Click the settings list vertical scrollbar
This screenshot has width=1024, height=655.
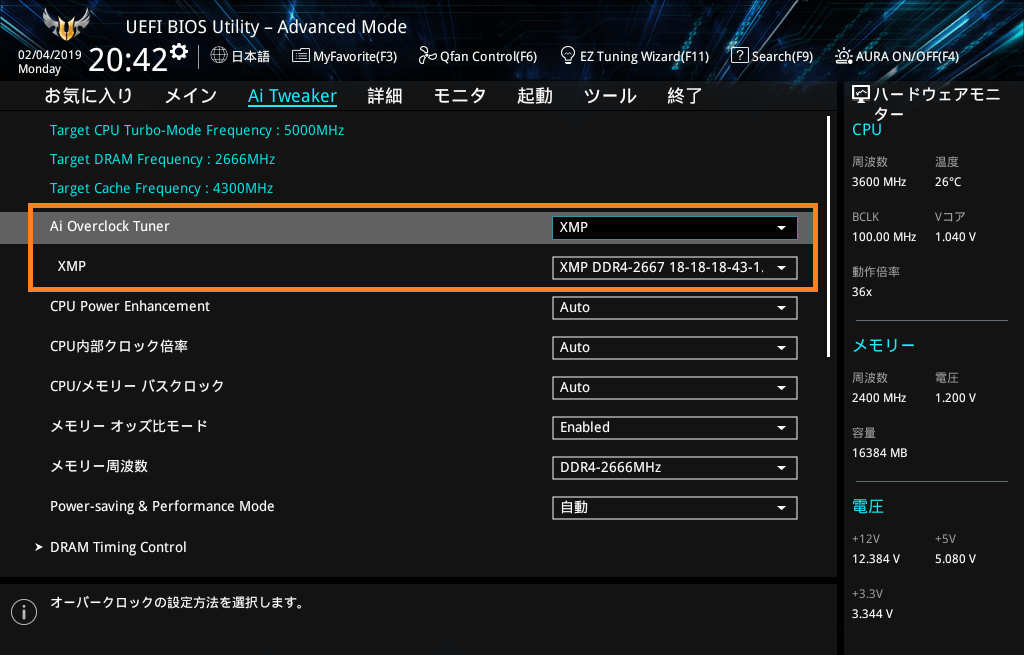coord(829,236)
